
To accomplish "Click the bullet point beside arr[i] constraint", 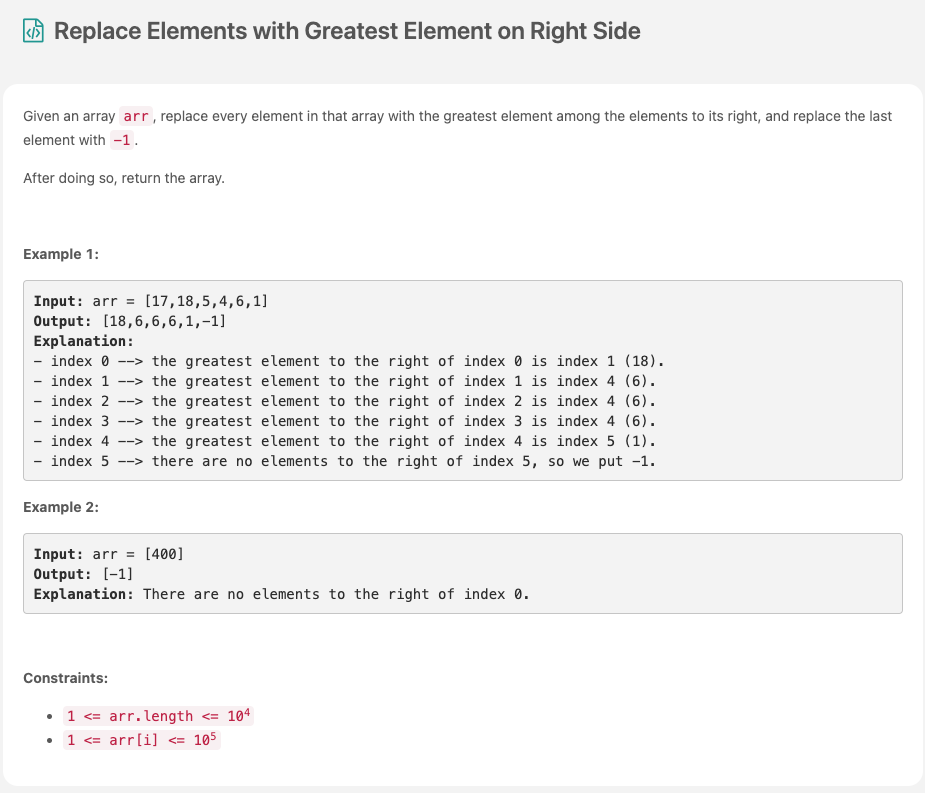I will tap(49, 740).
